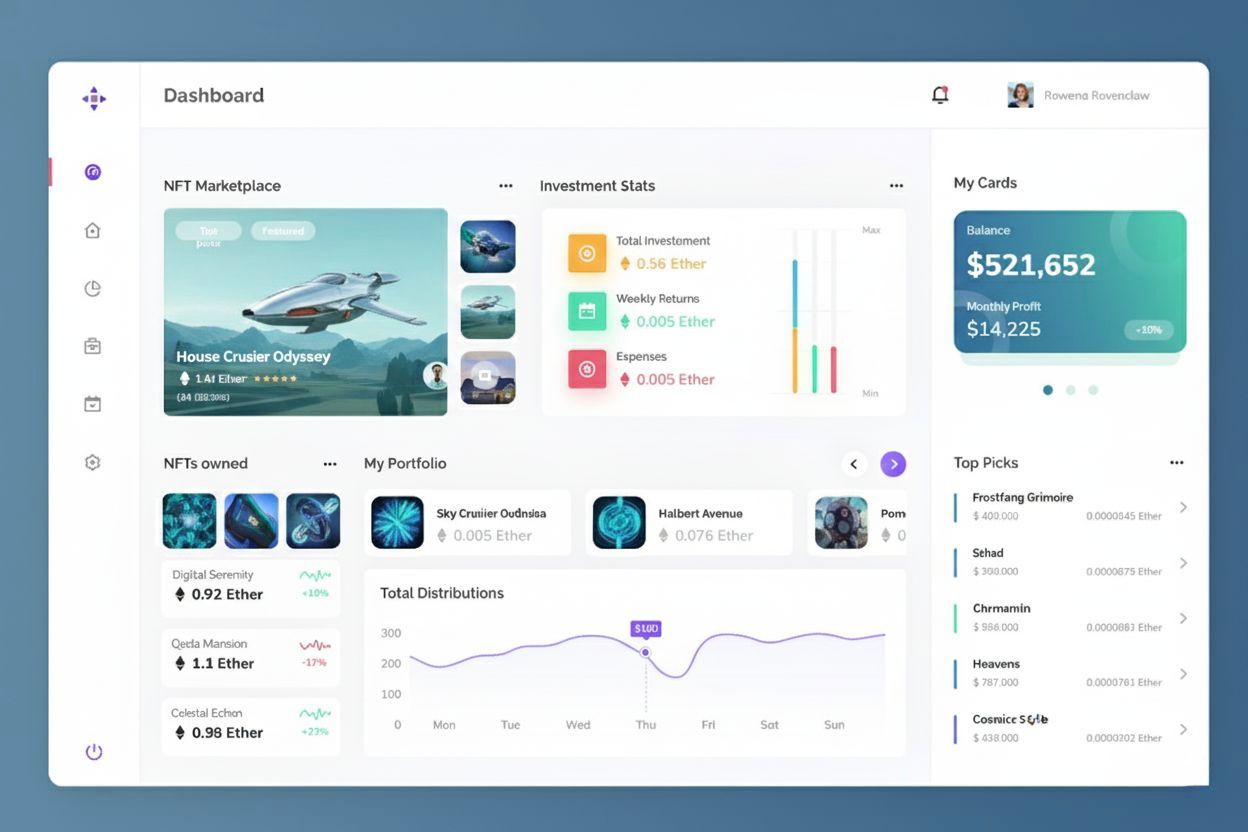
Task: Select the pie chart sidebar icon
Action: click(93, 289)
